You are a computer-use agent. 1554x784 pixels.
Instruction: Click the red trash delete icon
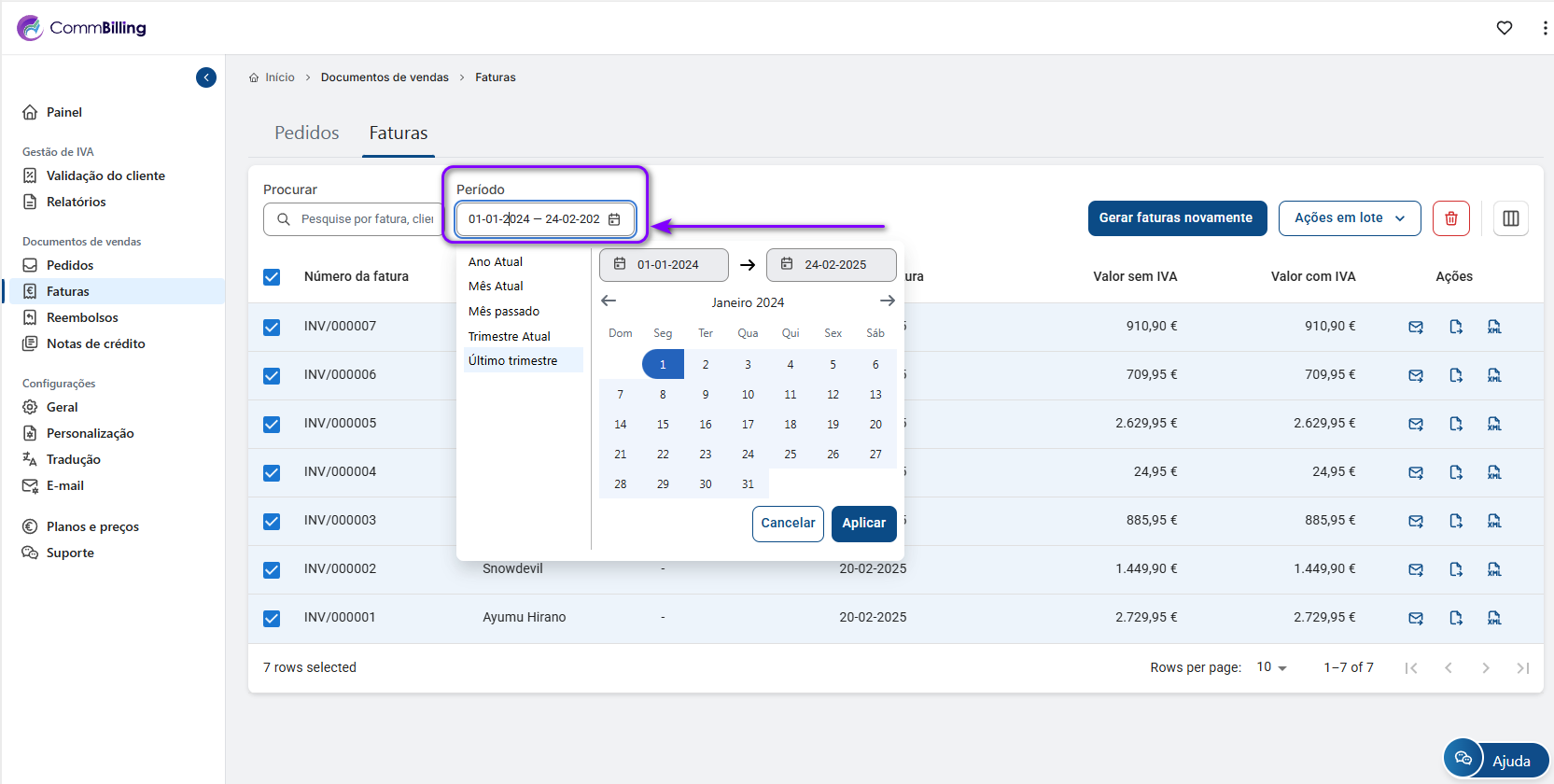pos(1450,218)
